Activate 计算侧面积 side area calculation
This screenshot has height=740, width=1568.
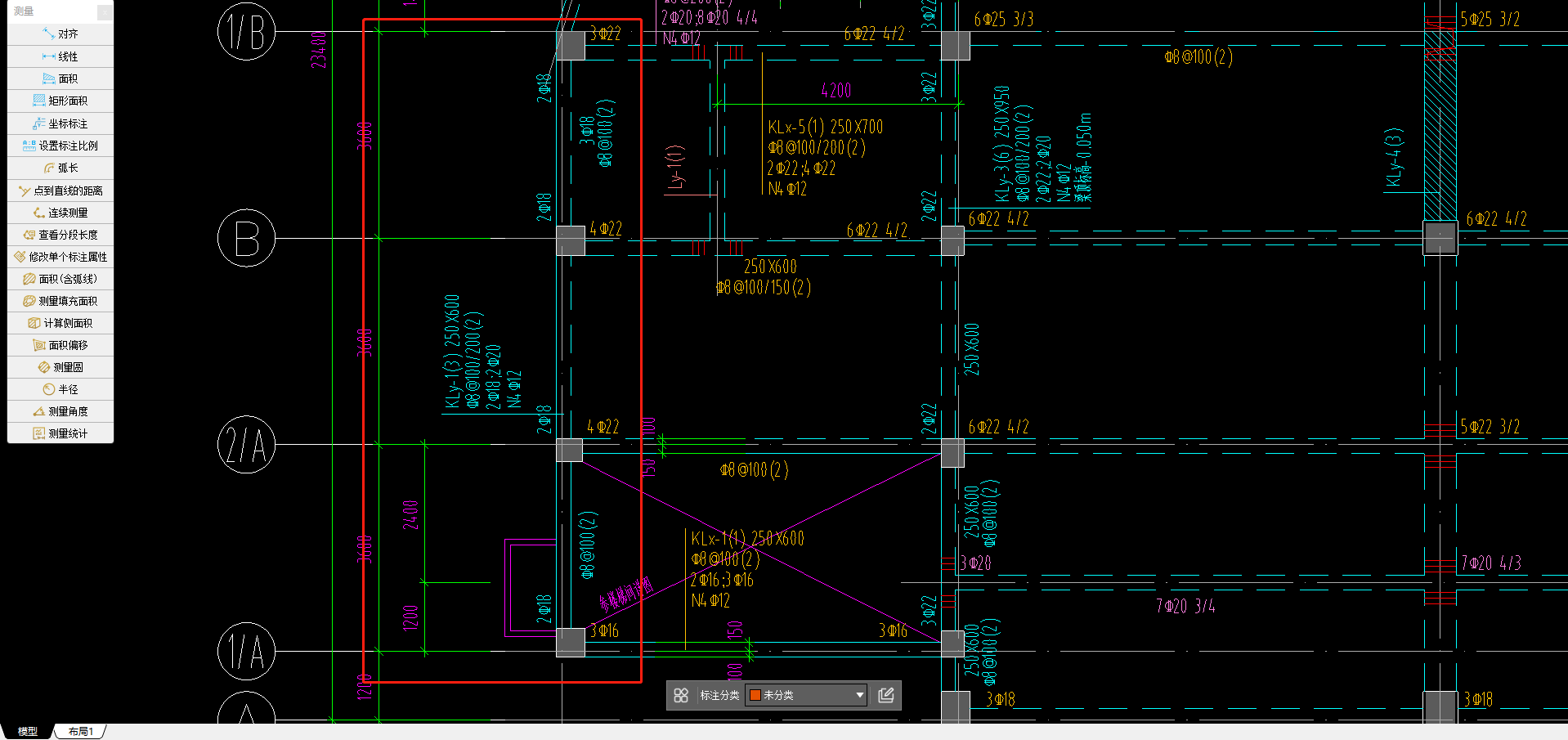click(60, 323)
